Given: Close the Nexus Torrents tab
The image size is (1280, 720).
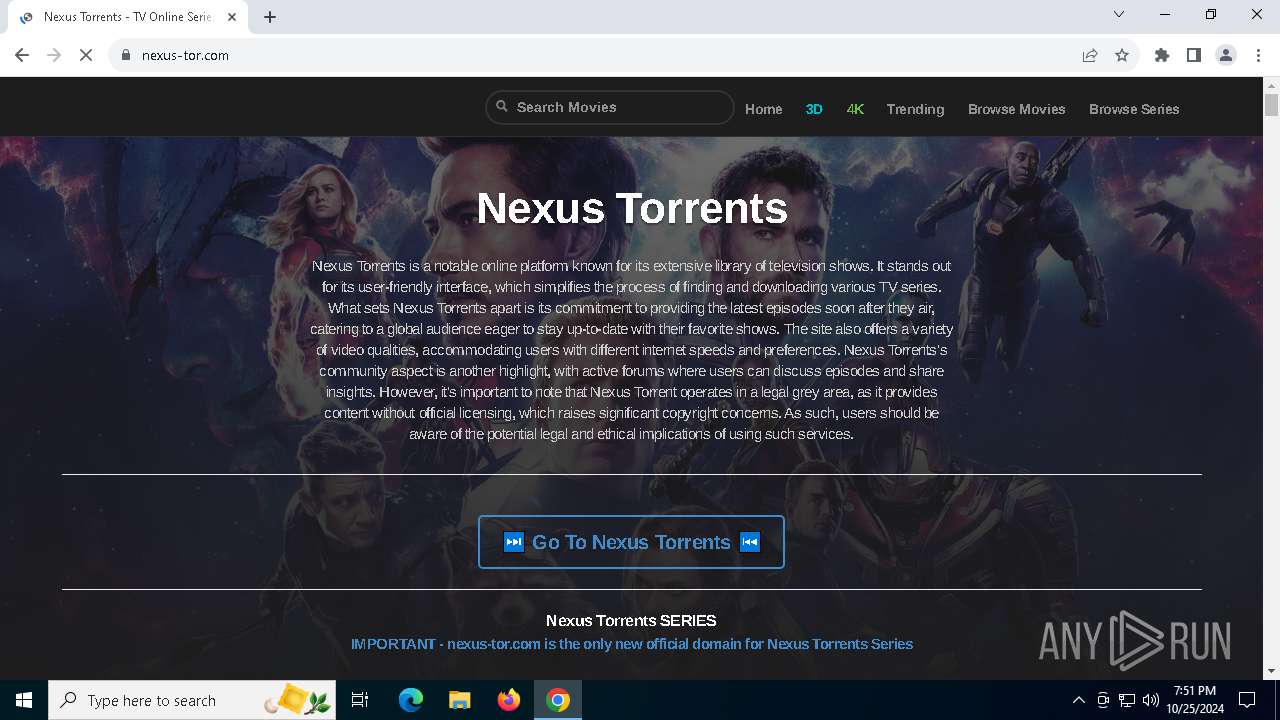Looking at the screenshot, I should coord(232,17).
